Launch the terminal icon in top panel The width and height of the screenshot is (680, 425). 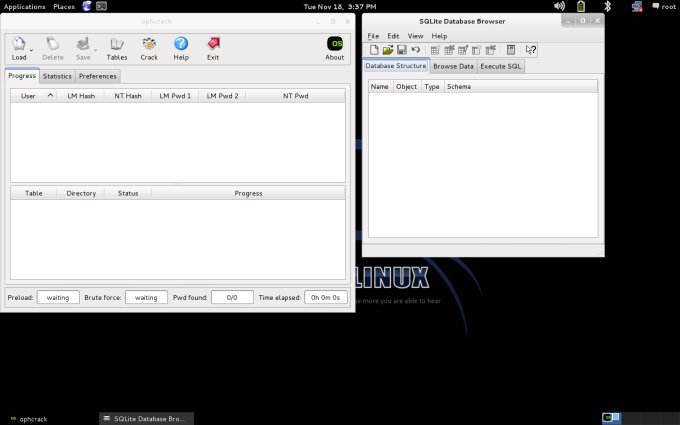point(101,6)
